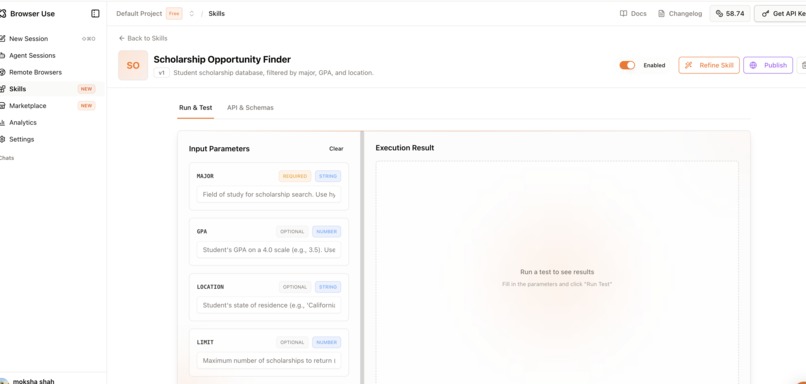The height and width of the screenshot is (384, 806).
Task: Click the Execution Result heading
Action: point(405,148)
